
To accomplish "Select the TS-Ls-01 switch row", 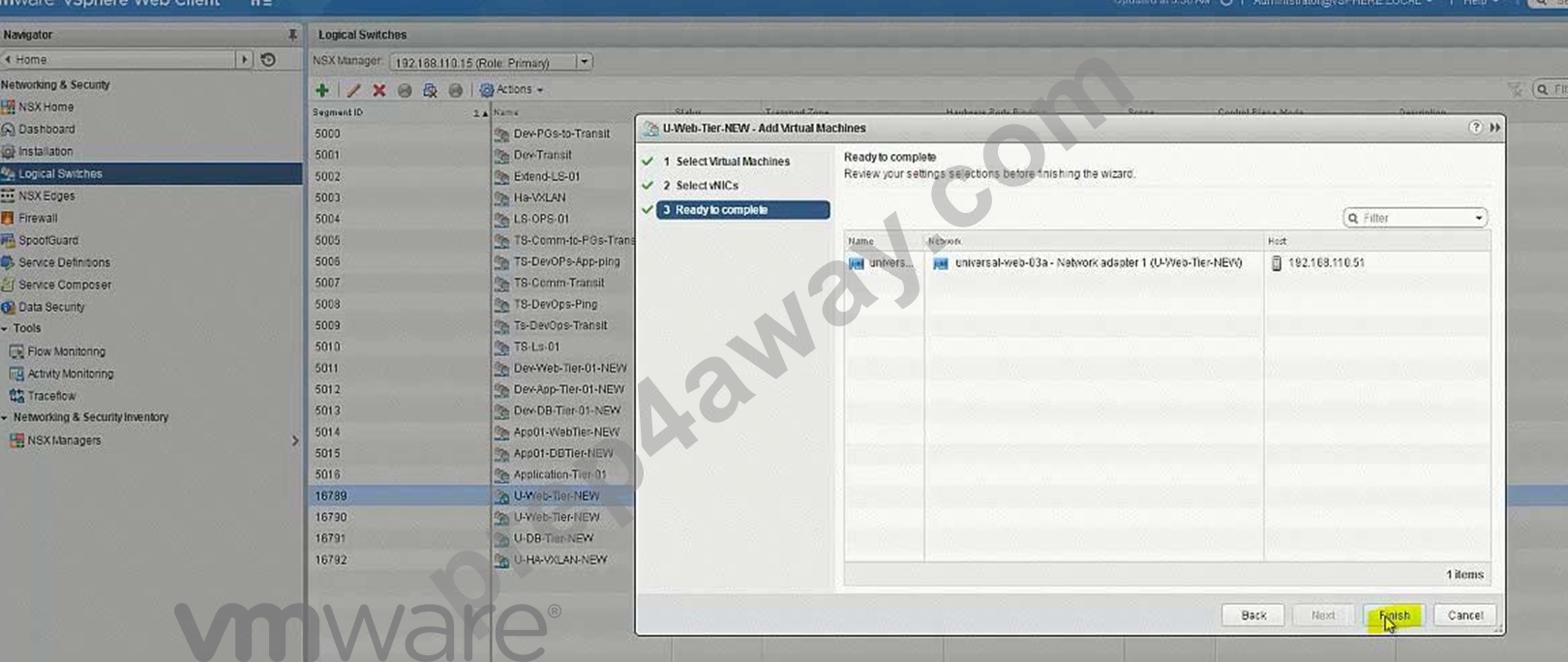I will [536, 347].
